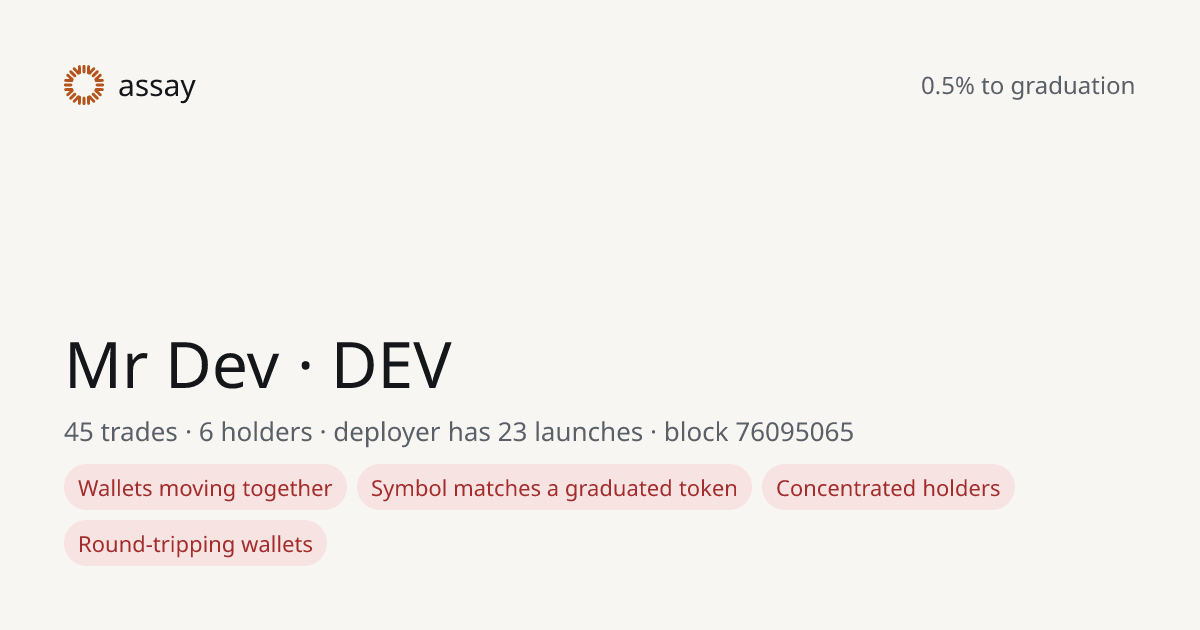The image size is (1200, 630).
Task: View the 6 holders stat
Action: [256, 432]
